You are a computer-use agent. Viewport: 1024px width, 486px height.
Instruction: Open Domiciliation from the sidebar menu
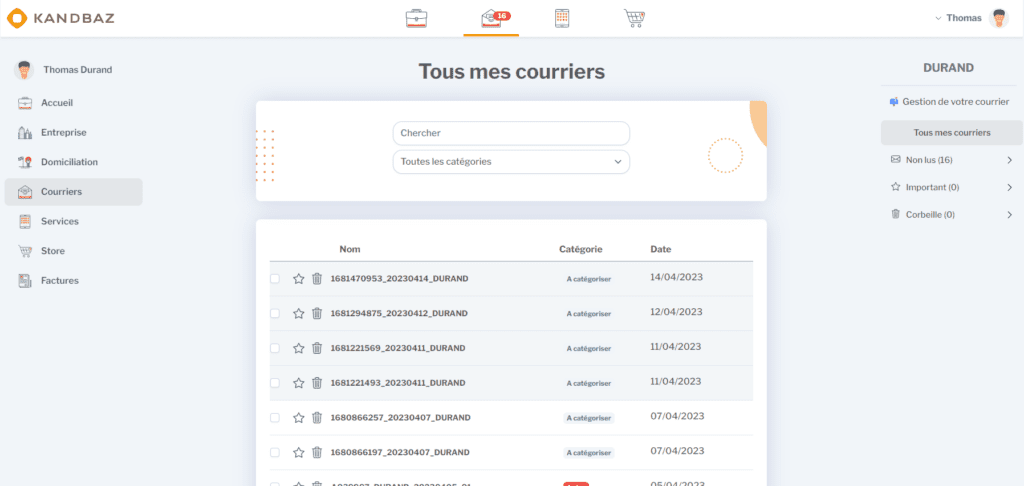click(x=69, y=162)
